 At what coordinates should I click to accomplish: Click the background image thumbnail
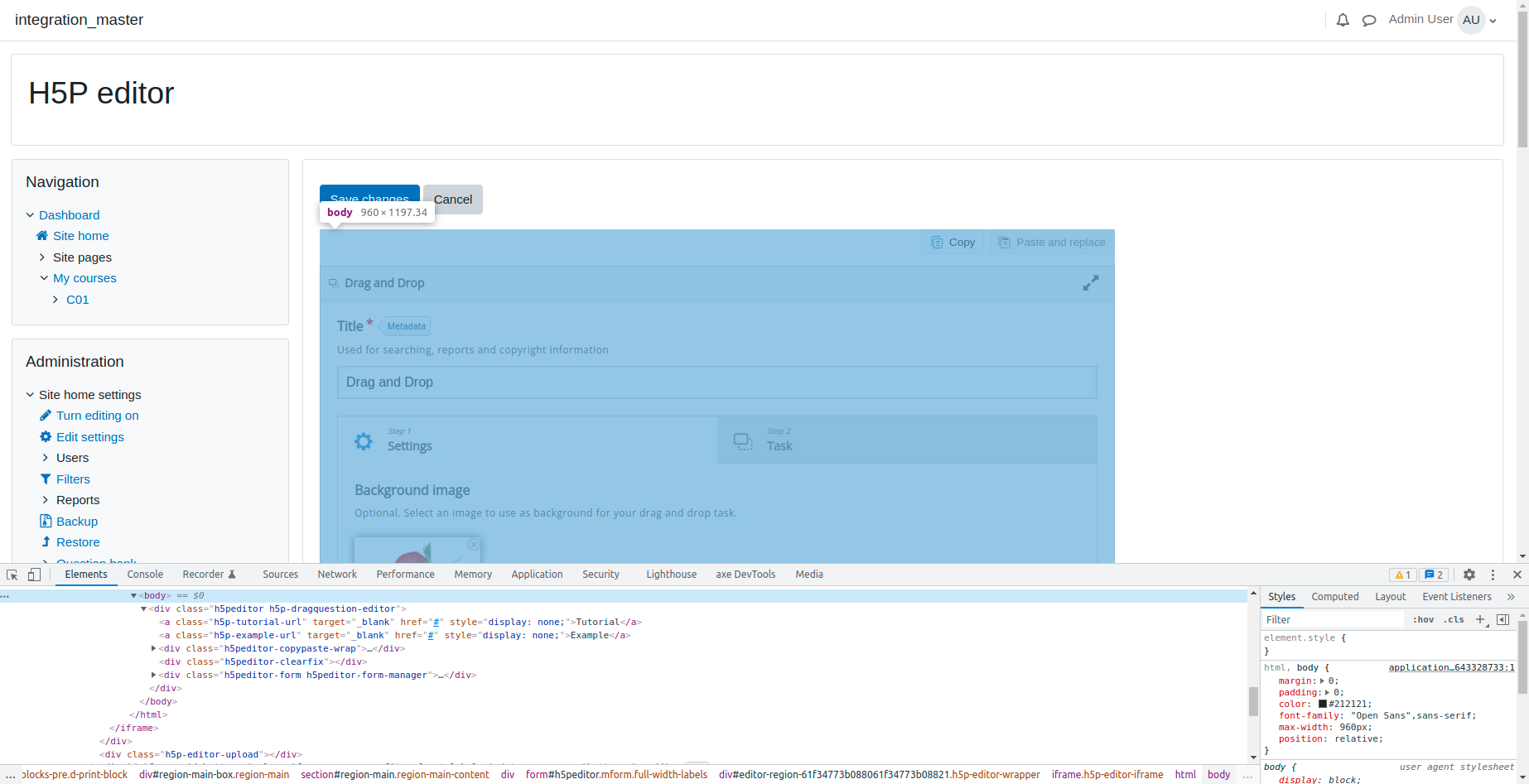point(417,550)
